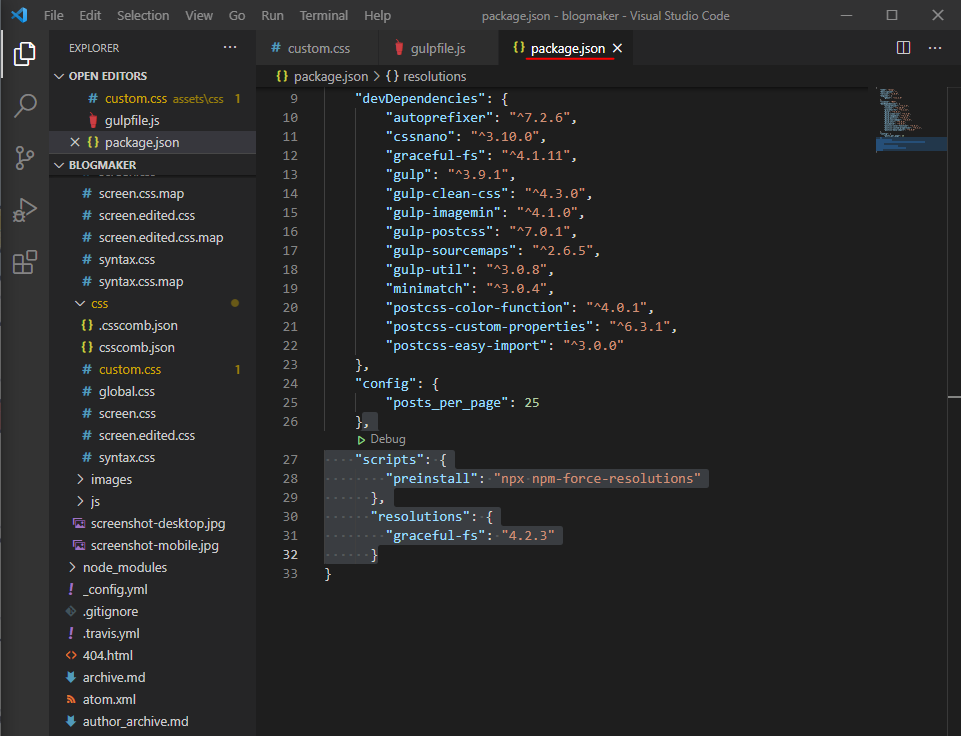Open the Selection menu
The width and height of the screenshot is (961, 736).
pyautogui.click(x=143, y=15)
